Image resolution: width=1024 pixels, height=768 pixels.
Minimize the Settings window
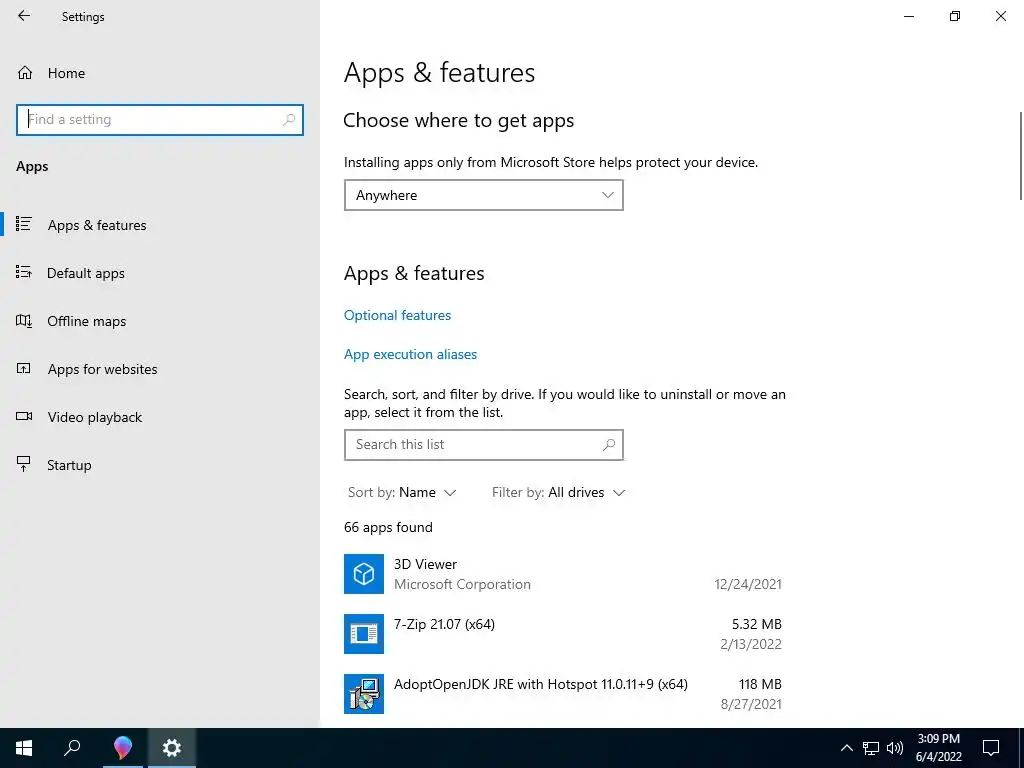[x=909, y=16]
